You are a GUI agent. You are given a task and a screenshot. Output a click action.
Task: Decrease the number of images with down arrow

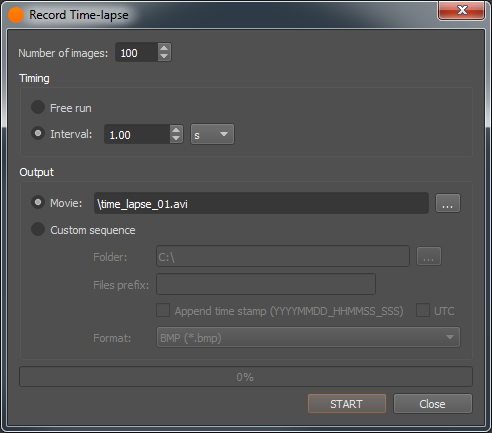click(x=164, y=57)
